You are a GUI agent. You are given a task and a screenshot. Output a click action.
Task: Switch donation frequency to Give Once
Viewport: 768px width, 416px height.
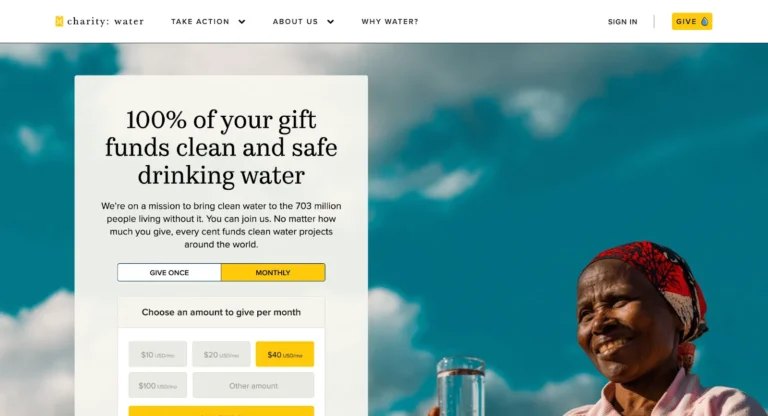click(x=169, y=272)
